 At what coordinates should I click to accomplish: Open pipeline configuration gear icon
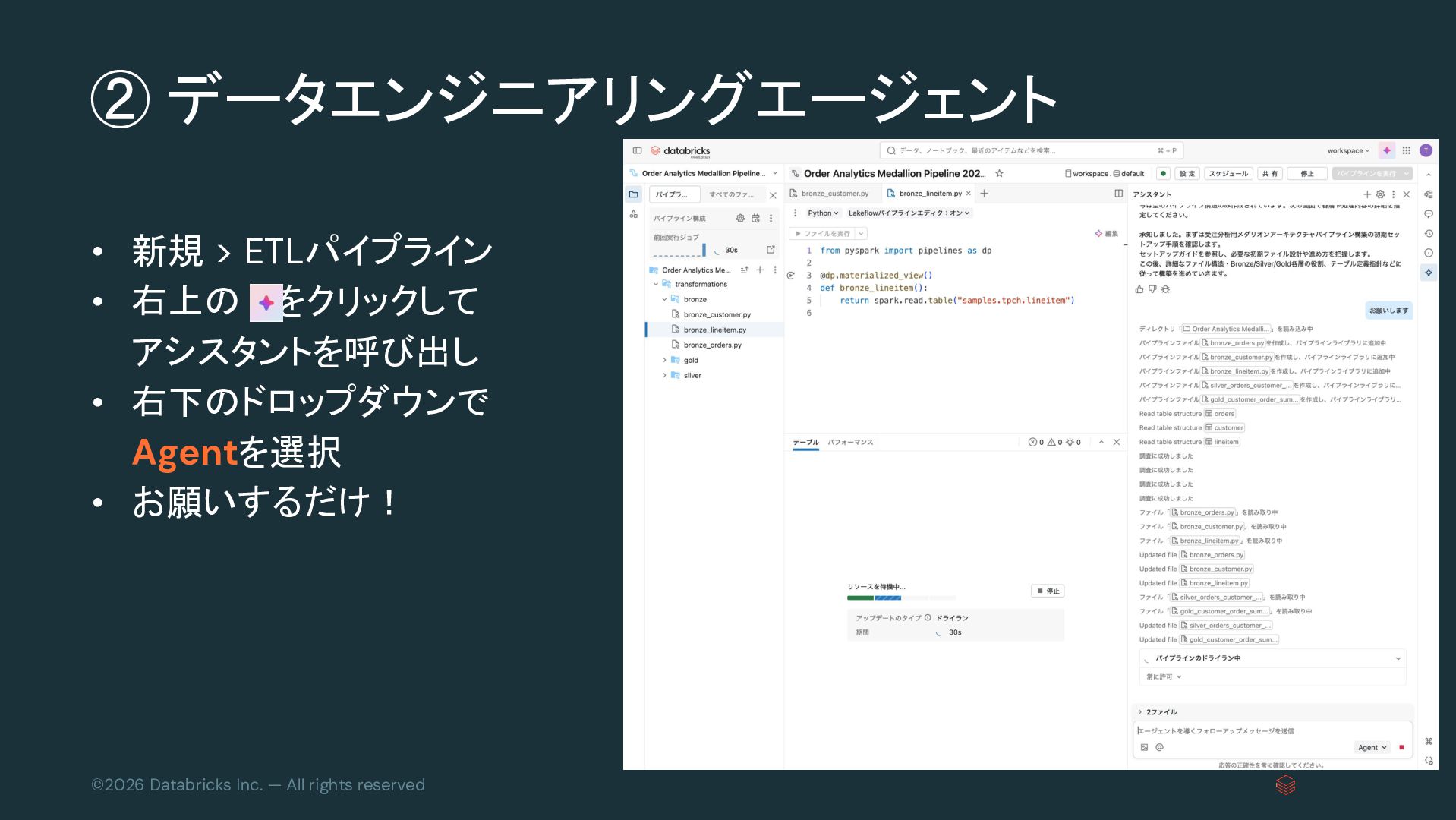(740, 218)
